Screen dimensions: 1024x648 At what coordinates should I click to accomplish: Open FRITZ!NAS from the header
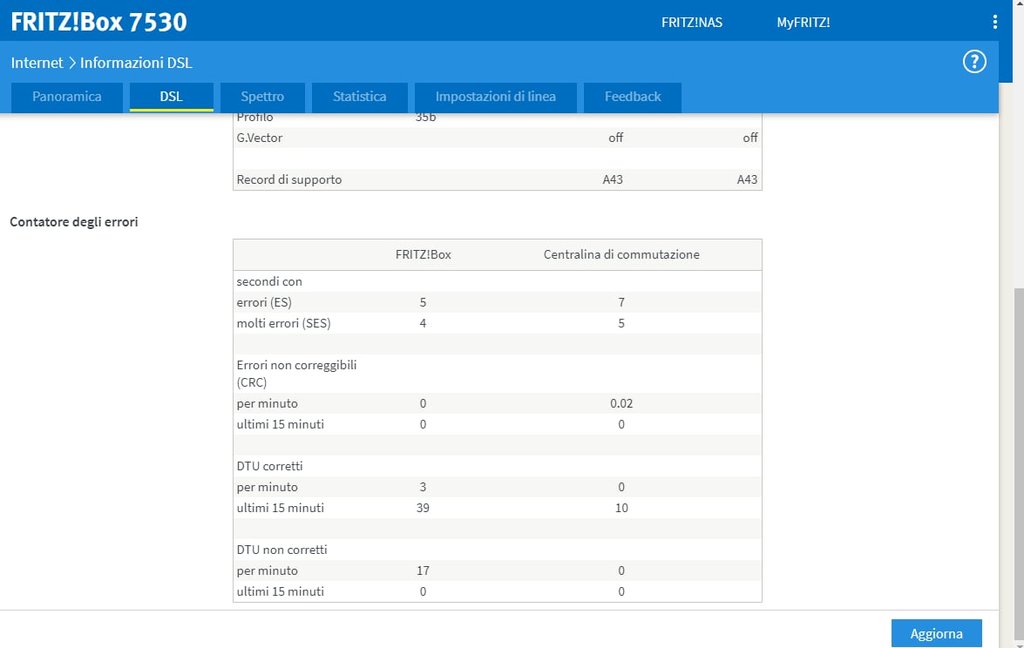691,22
